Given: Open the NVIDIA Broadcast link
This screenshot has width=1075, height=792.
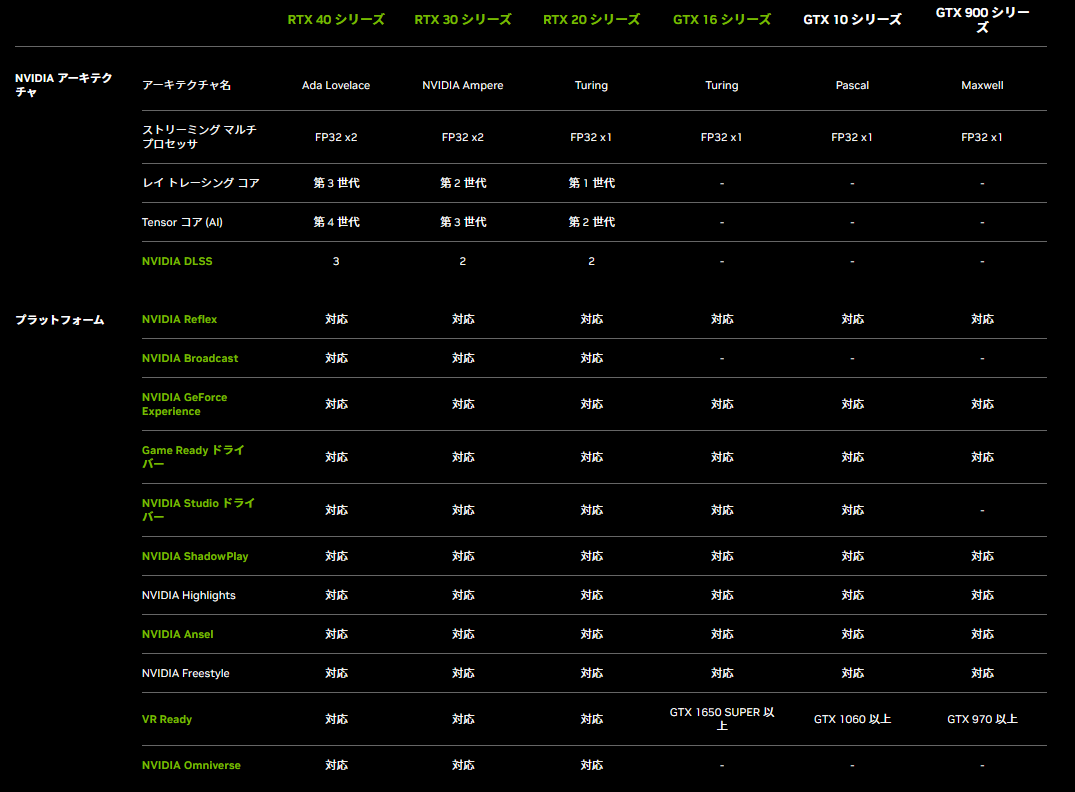Looking at the screenshot, I should 190,359.
